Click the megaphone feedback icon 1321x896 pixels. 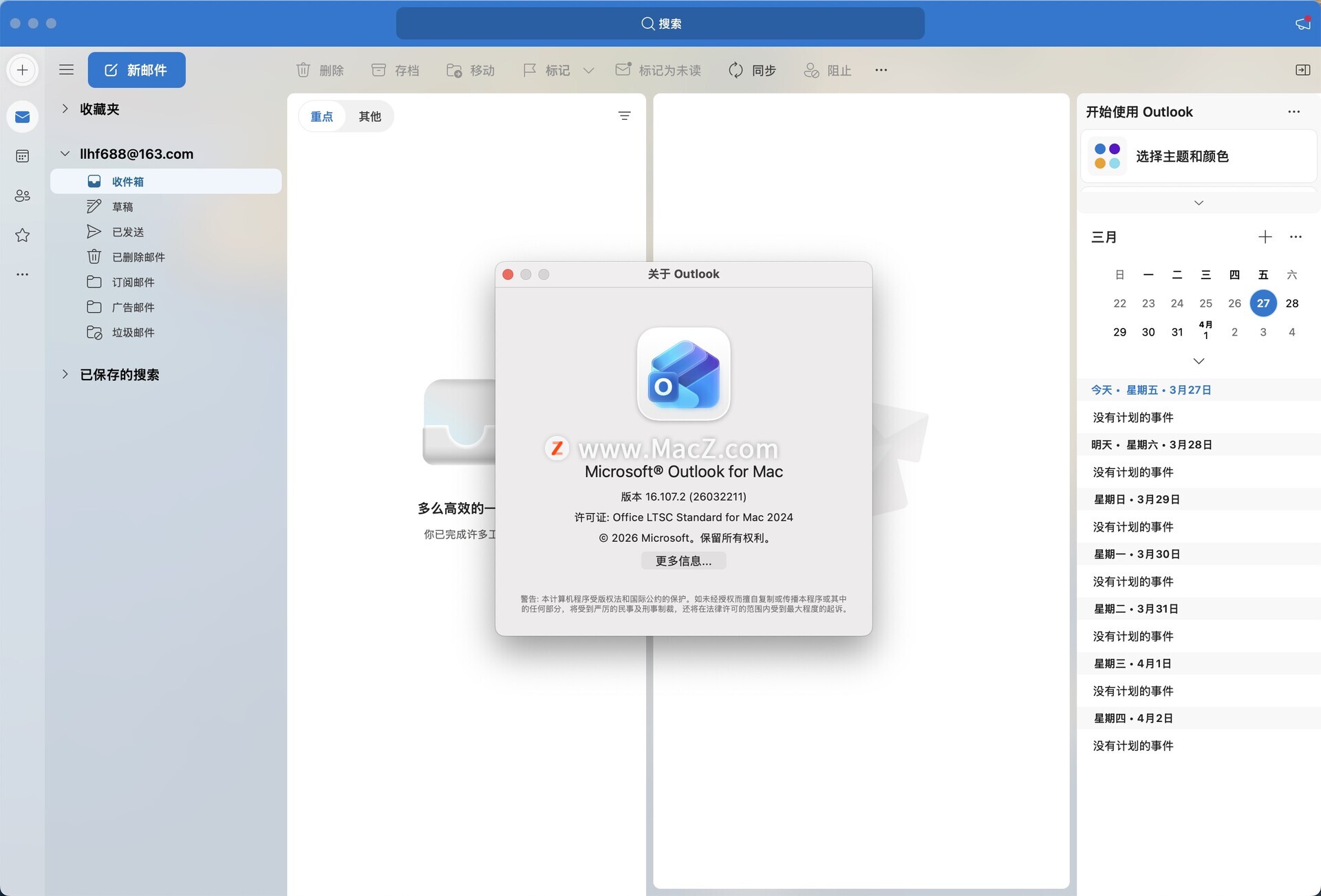[1302, 23]
